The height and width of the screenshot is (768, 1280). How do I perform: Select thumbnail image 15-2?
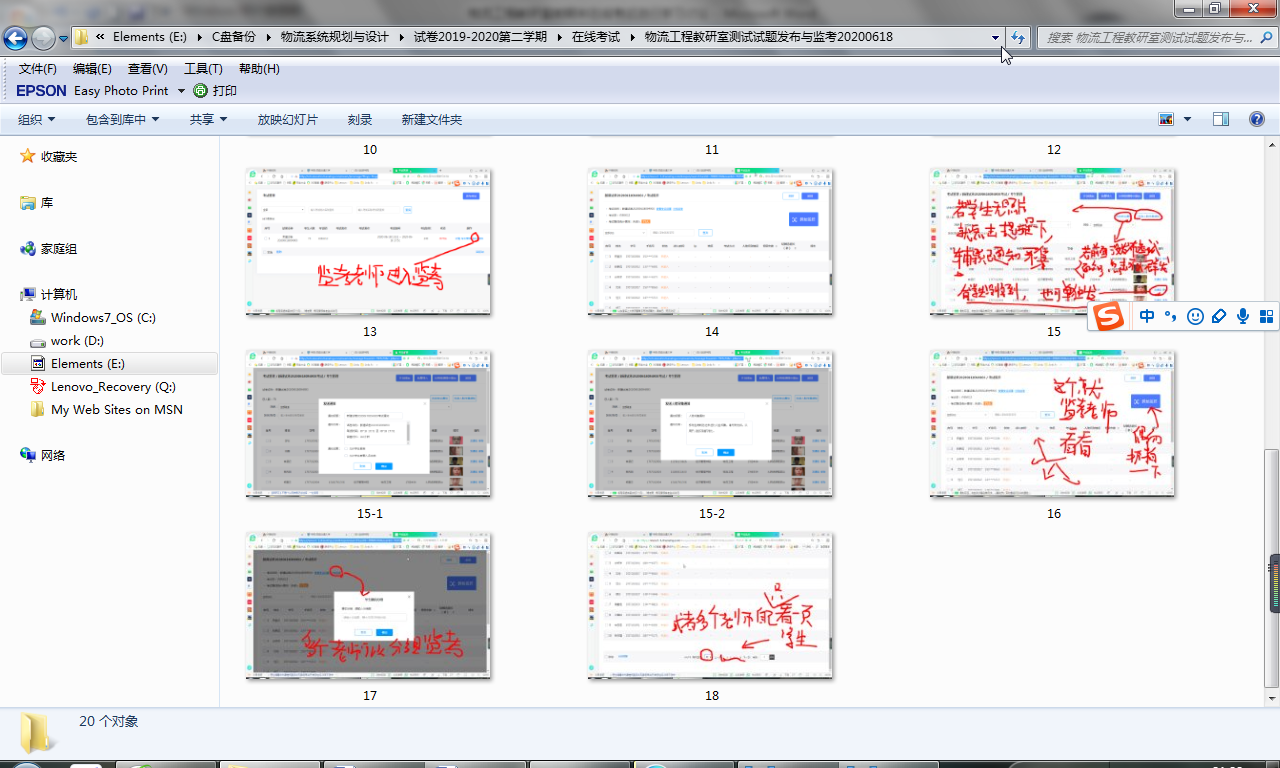tap(711, 424)
